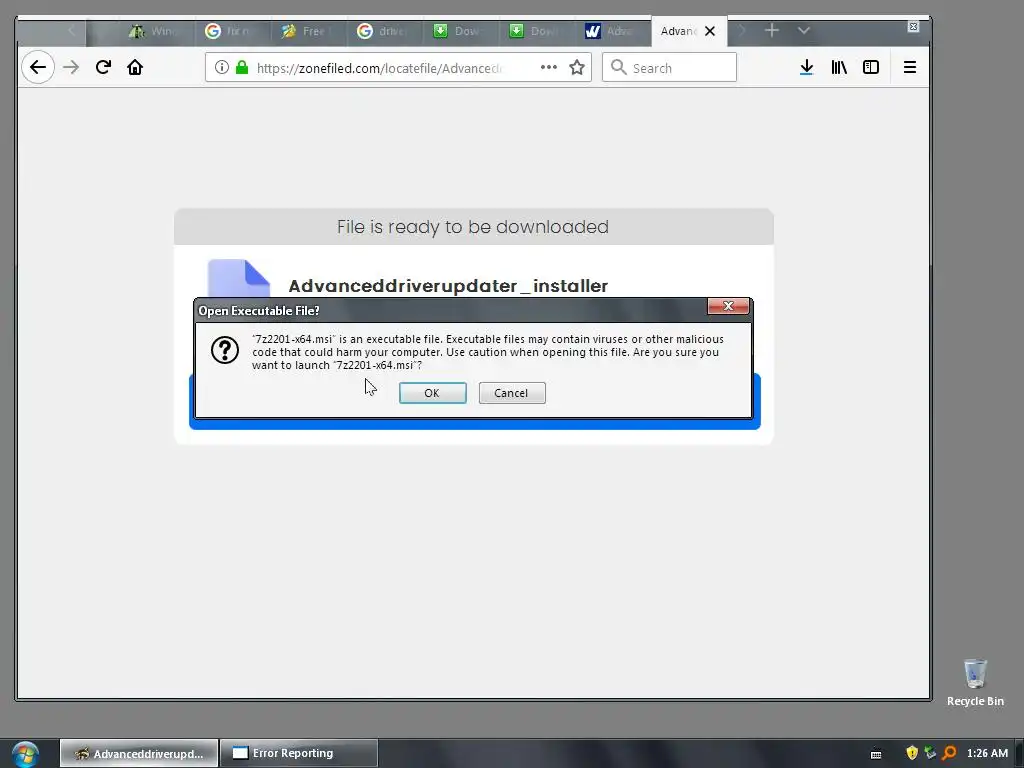This screenshot has height=768, width=1024.
Task: Click the 1:26 AM system clock
Action: click(x=987, y=753)
